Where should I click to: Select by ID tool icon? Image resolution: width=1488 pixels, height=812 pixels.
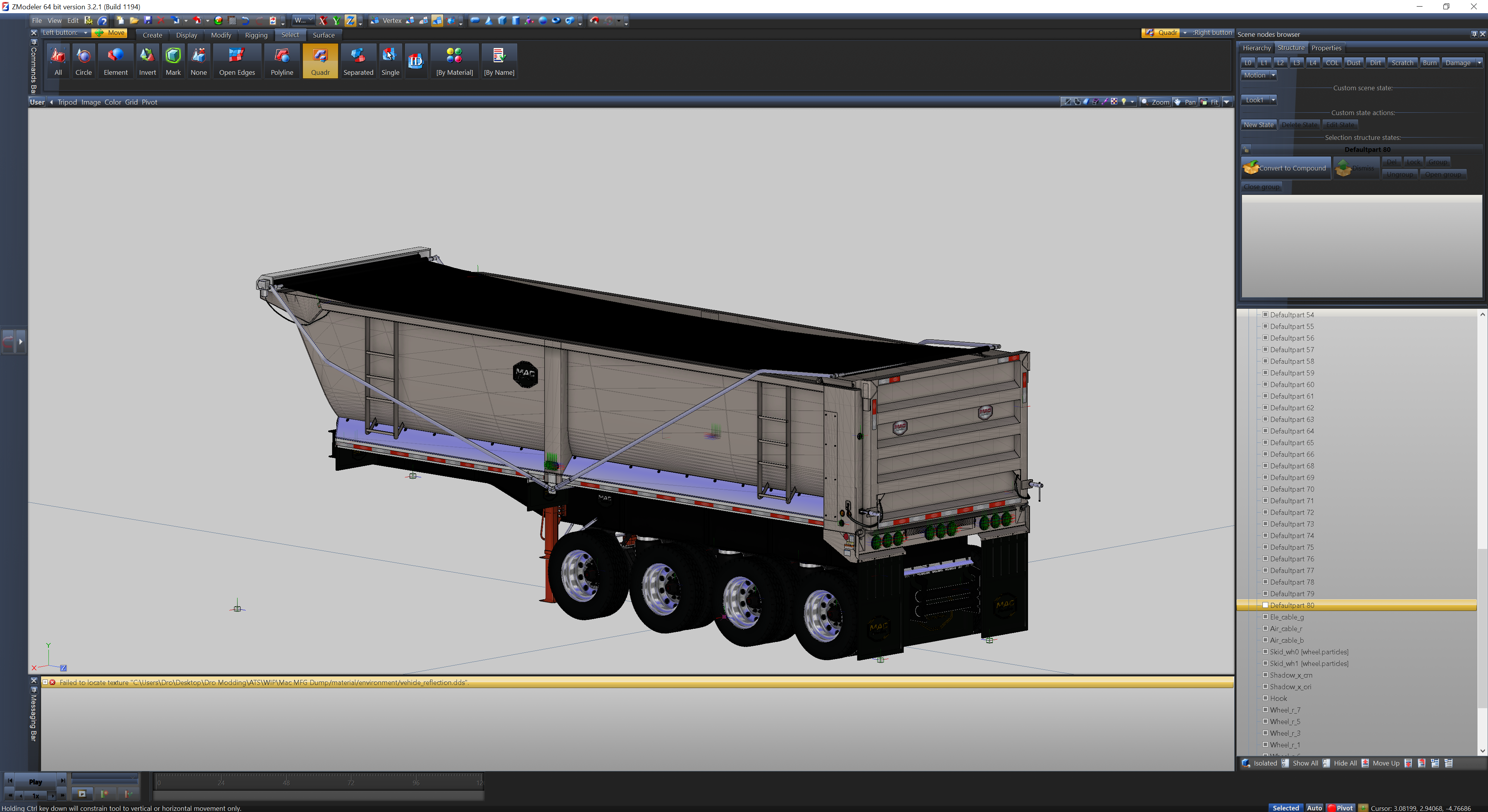point(416,61)
